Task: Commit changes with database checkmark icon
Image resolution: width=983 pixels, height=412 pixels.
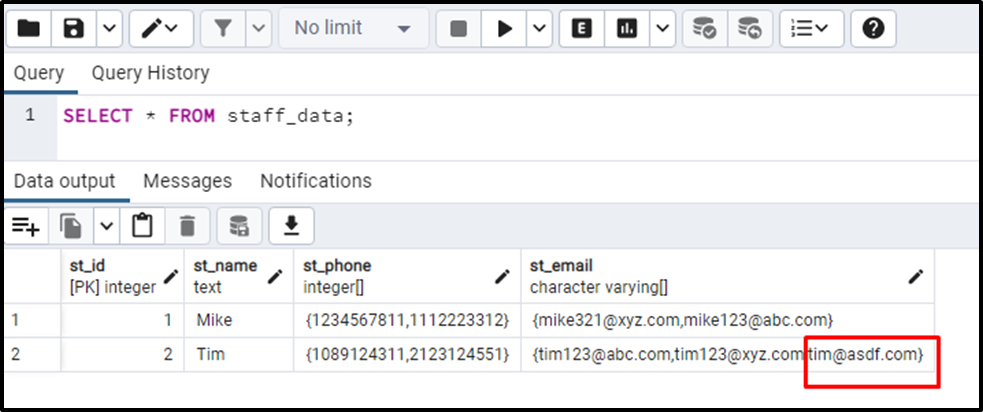Action: pos(705,29)
